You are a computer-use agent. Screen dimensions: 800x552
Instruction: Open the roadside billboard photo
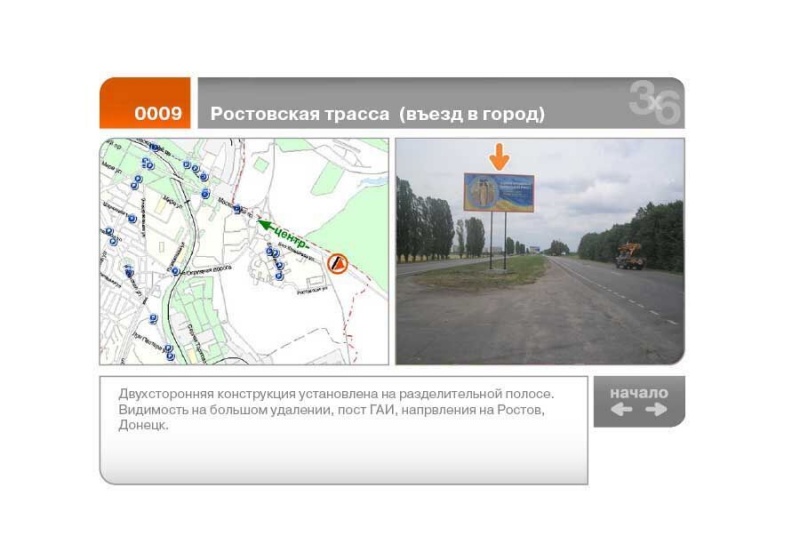point(540,300)
